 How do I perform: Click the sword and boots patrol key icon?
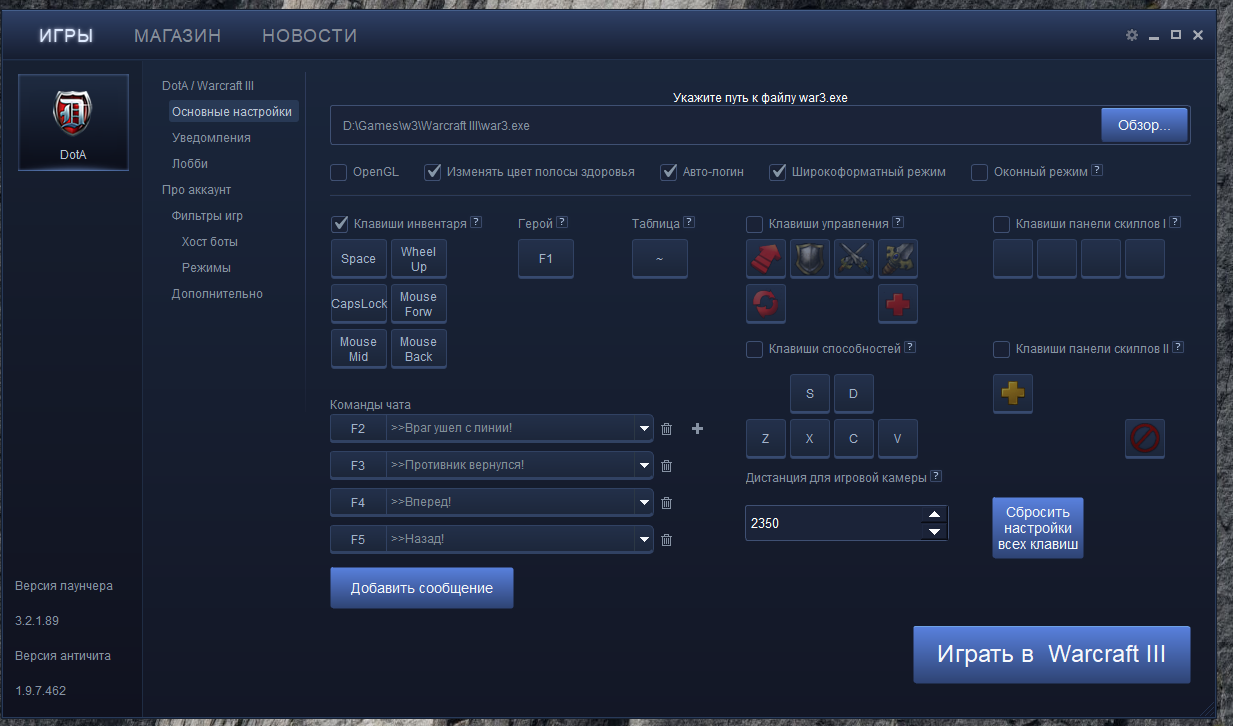tap(898, 259)
